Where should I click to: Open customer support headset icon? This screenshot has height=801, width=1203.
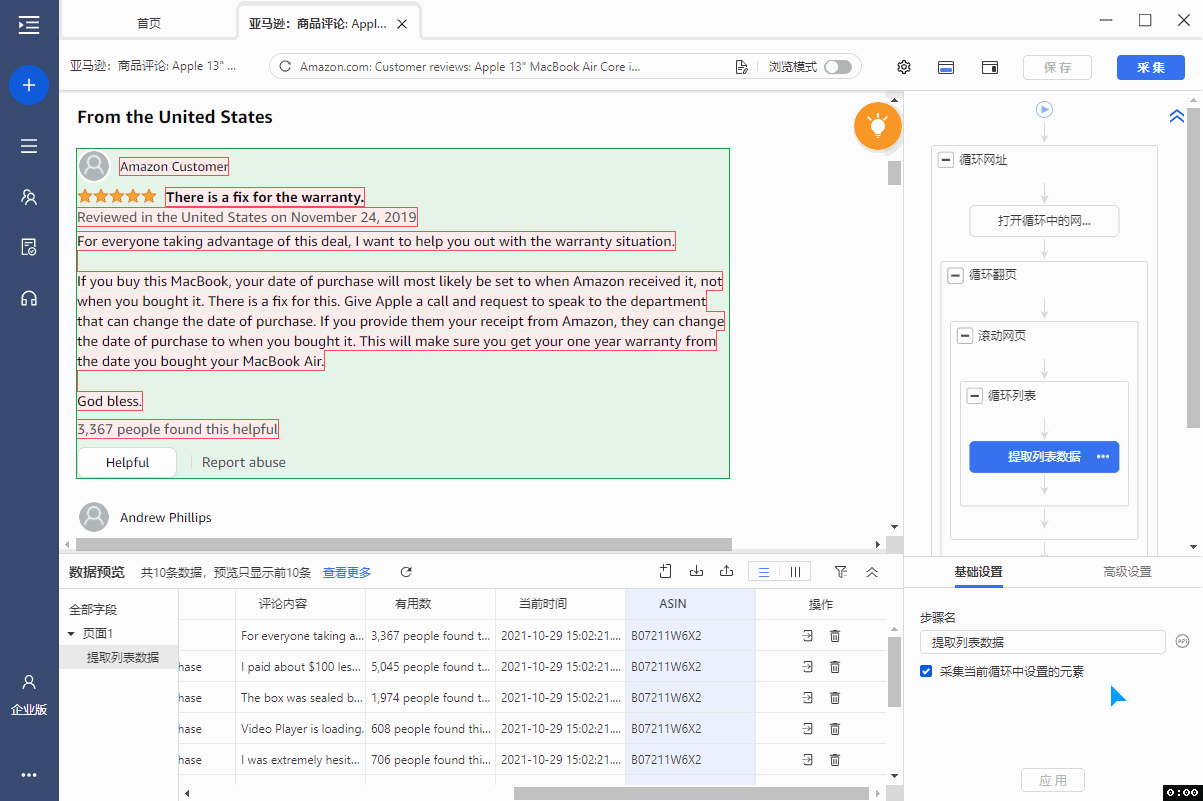click(29, 298)
